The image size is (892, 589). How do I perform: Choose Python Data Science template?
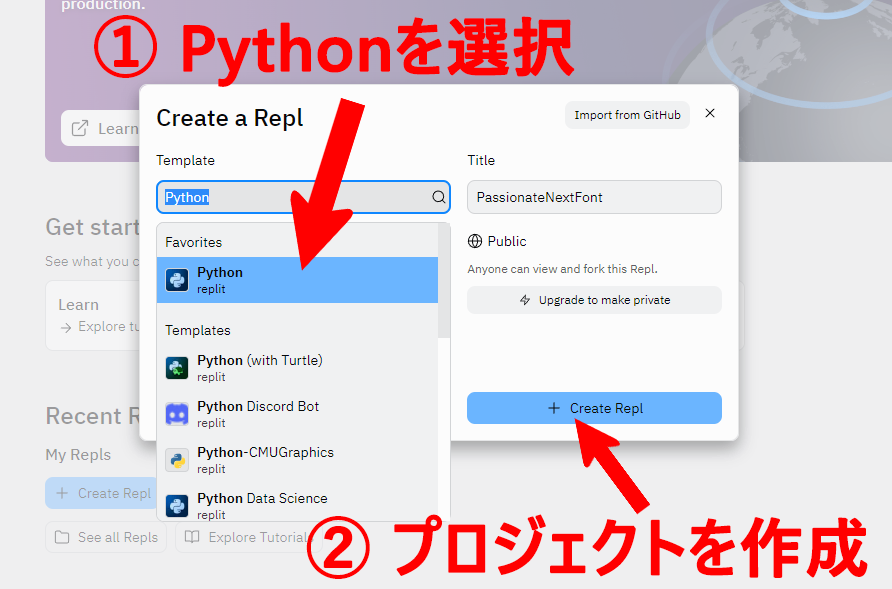pos(297,504)
